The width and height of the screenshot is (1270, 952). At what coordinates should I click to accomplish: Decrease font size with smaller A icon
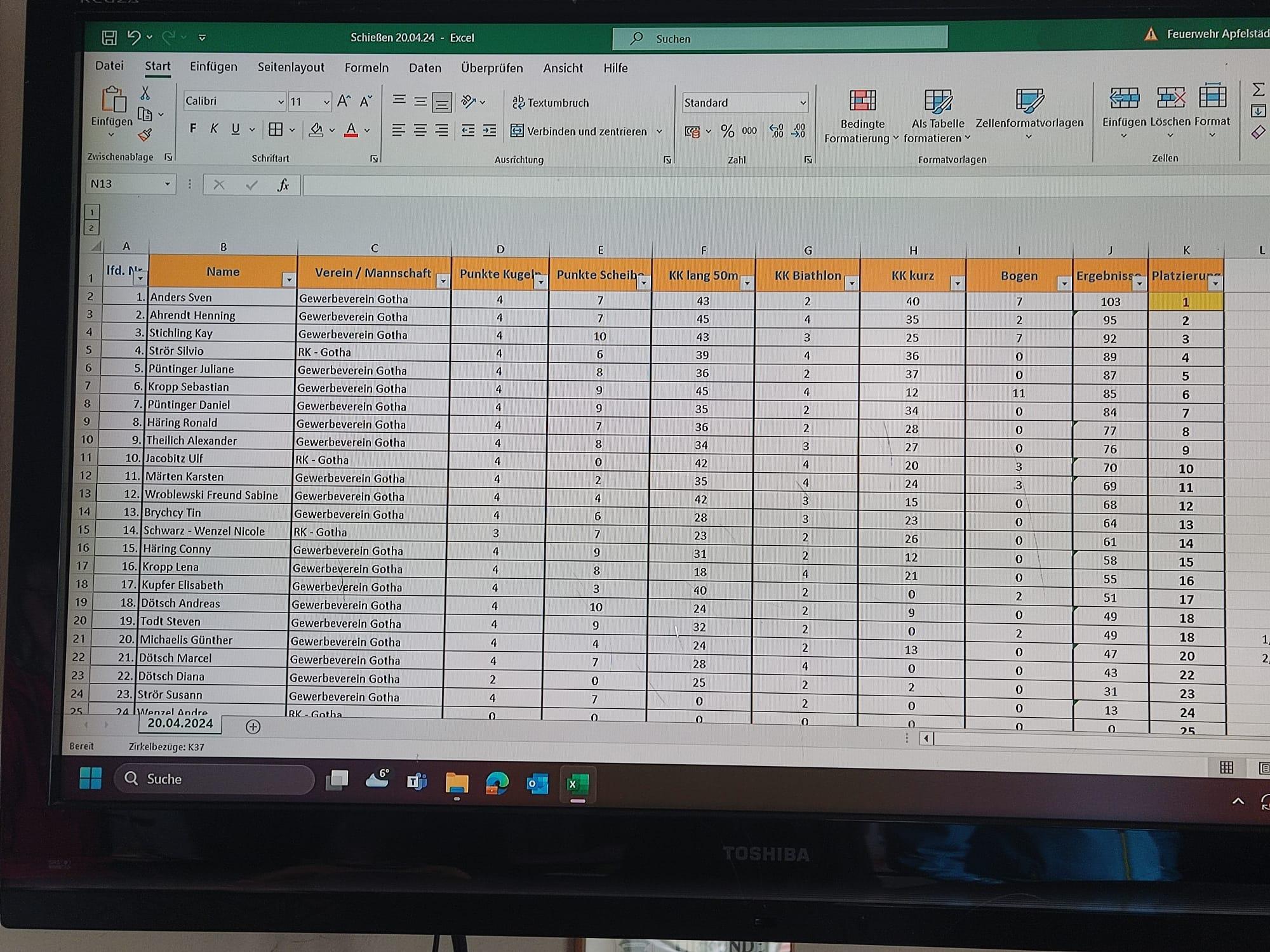click(x=366, y=102)
